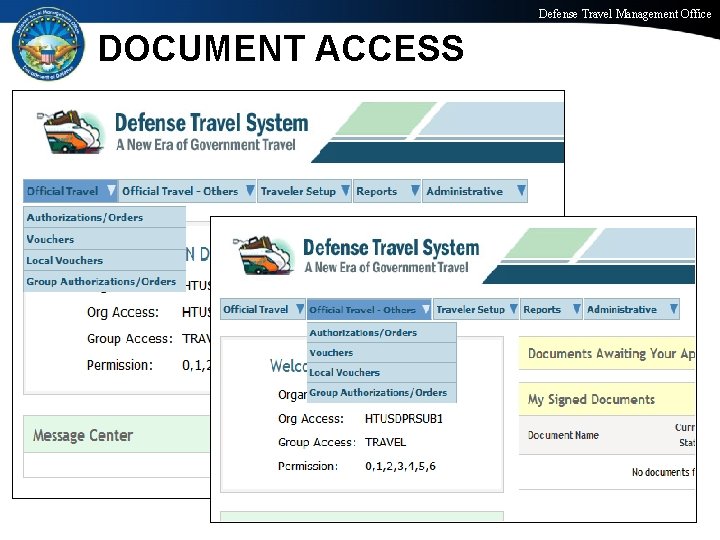Click Department of Defense seal emblem
The width and height of the screenshot is (720, 540).
click(x=48, y=44)
